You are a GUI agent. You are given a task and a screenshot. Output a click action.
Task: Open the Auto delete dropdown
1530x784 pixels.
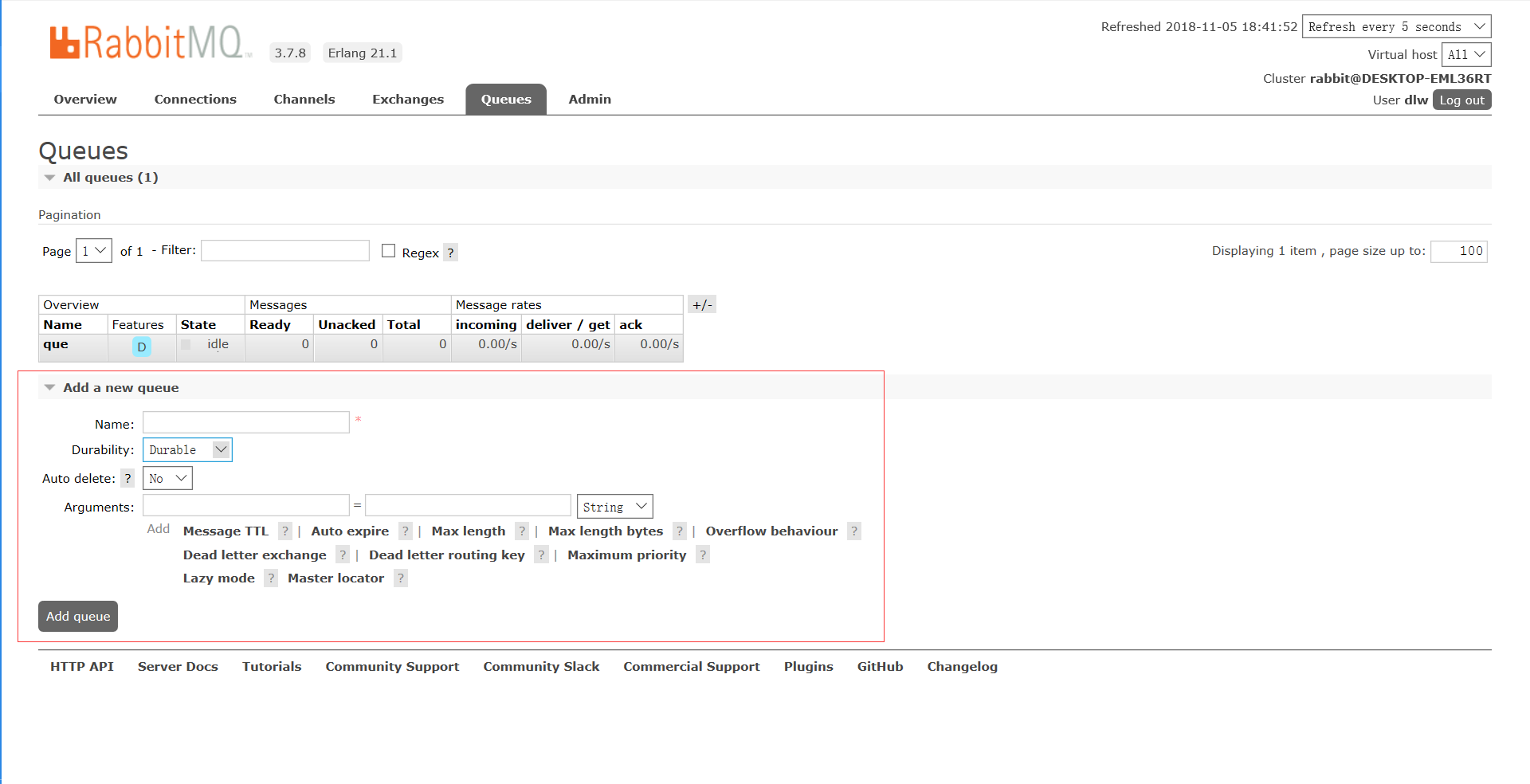[167, 478]
